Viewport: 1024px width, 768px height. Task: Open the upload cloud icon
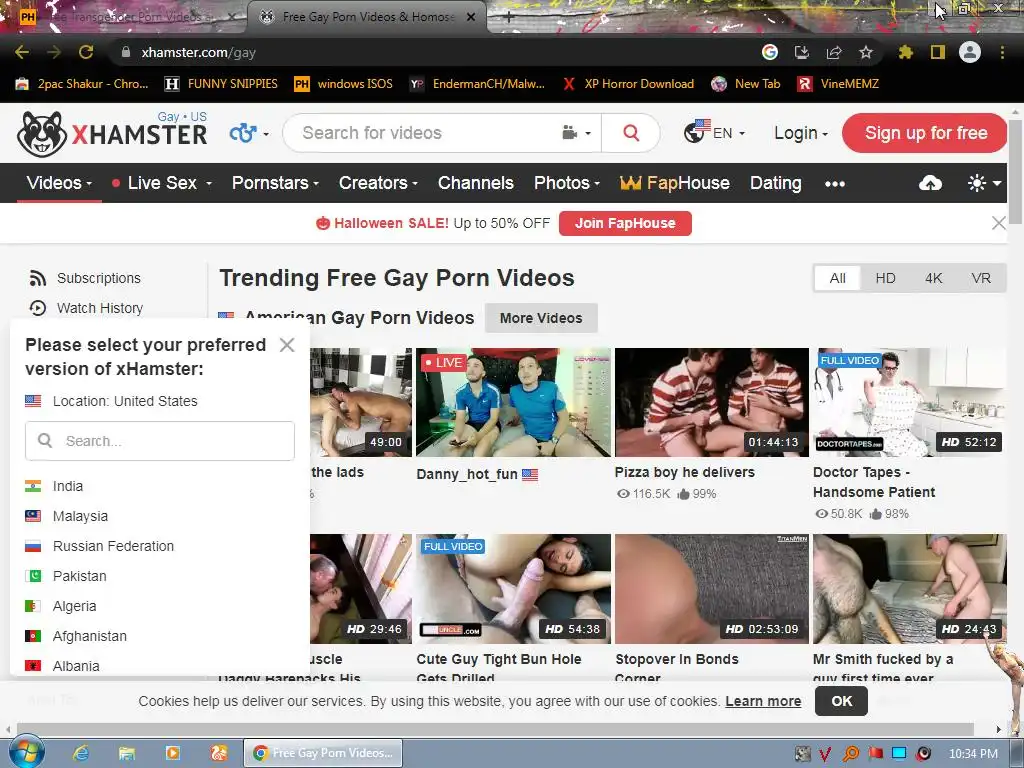click(x=930, y=184)
